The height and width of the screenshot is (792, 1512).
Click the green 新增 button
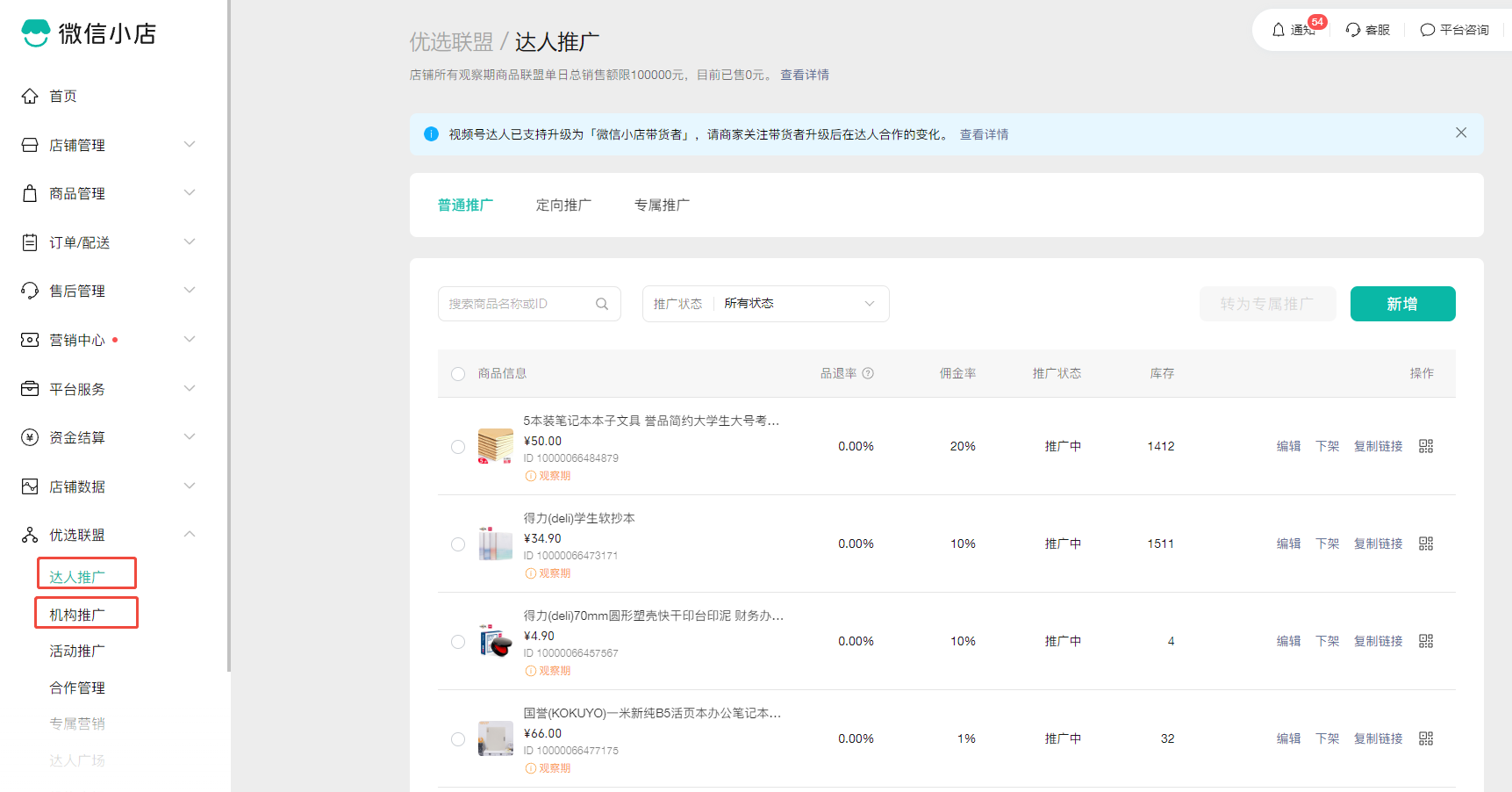1402,304
